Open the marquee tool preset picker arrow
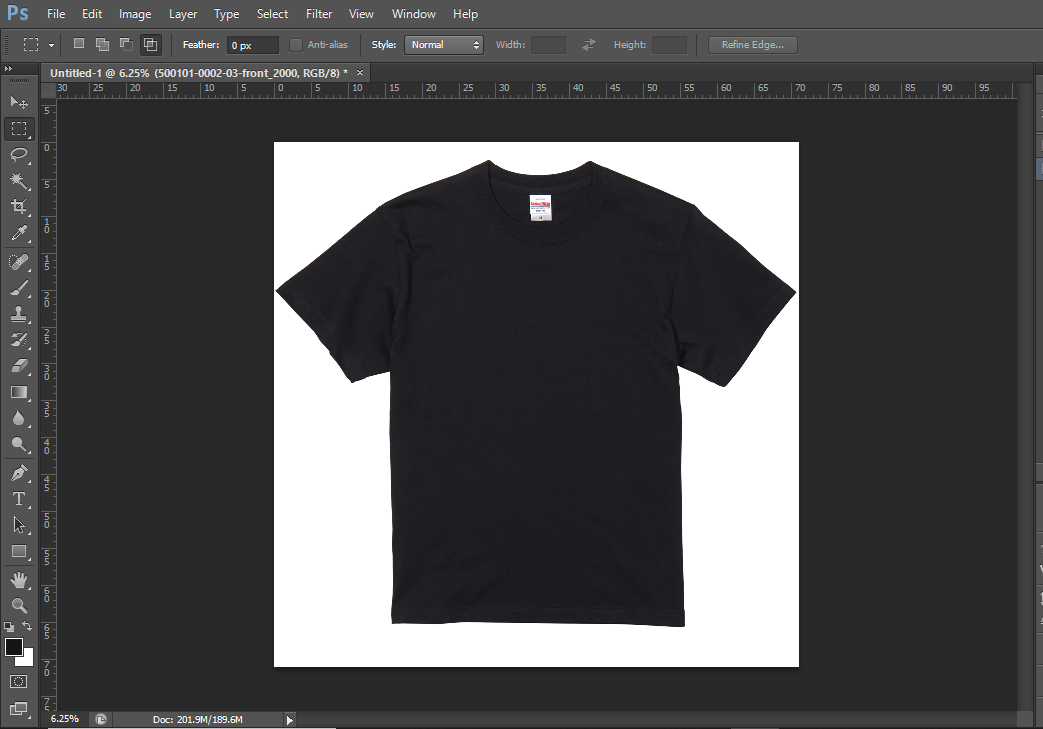This screenshot has width=1043, height=729. 51,45
